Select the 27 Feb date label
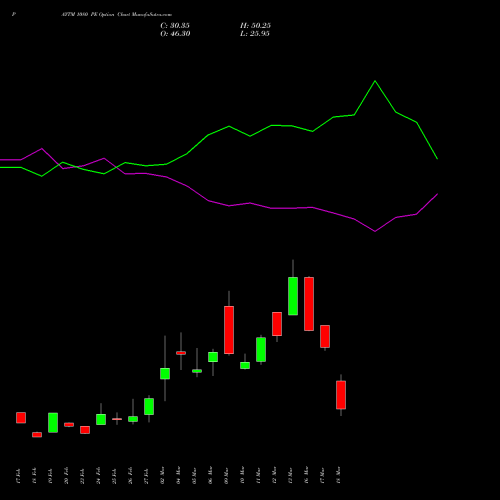This screenshot has height=500, width=500. [x=146, y=476]
